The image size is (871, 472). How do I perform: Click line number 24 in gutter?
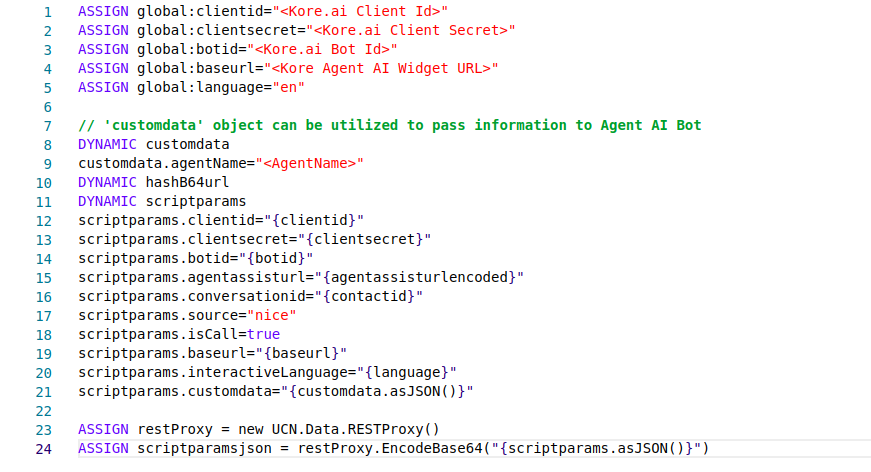[44, 449]
